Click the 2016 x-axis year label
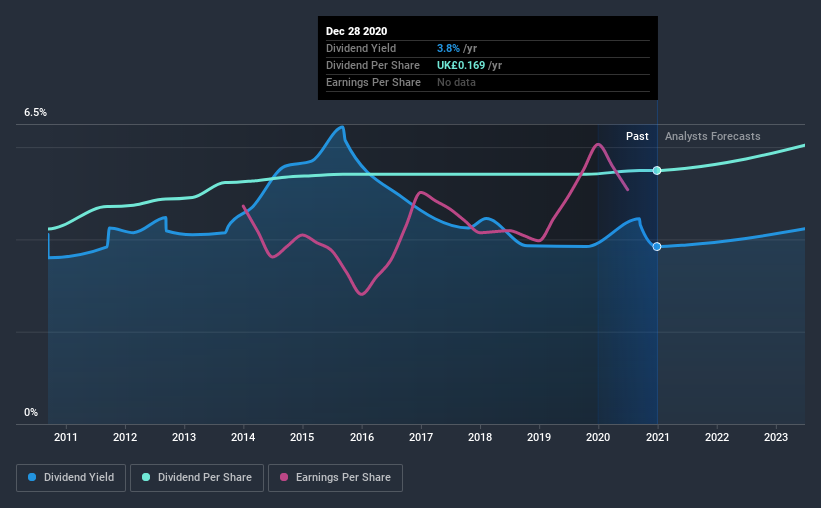 point(362,437)
